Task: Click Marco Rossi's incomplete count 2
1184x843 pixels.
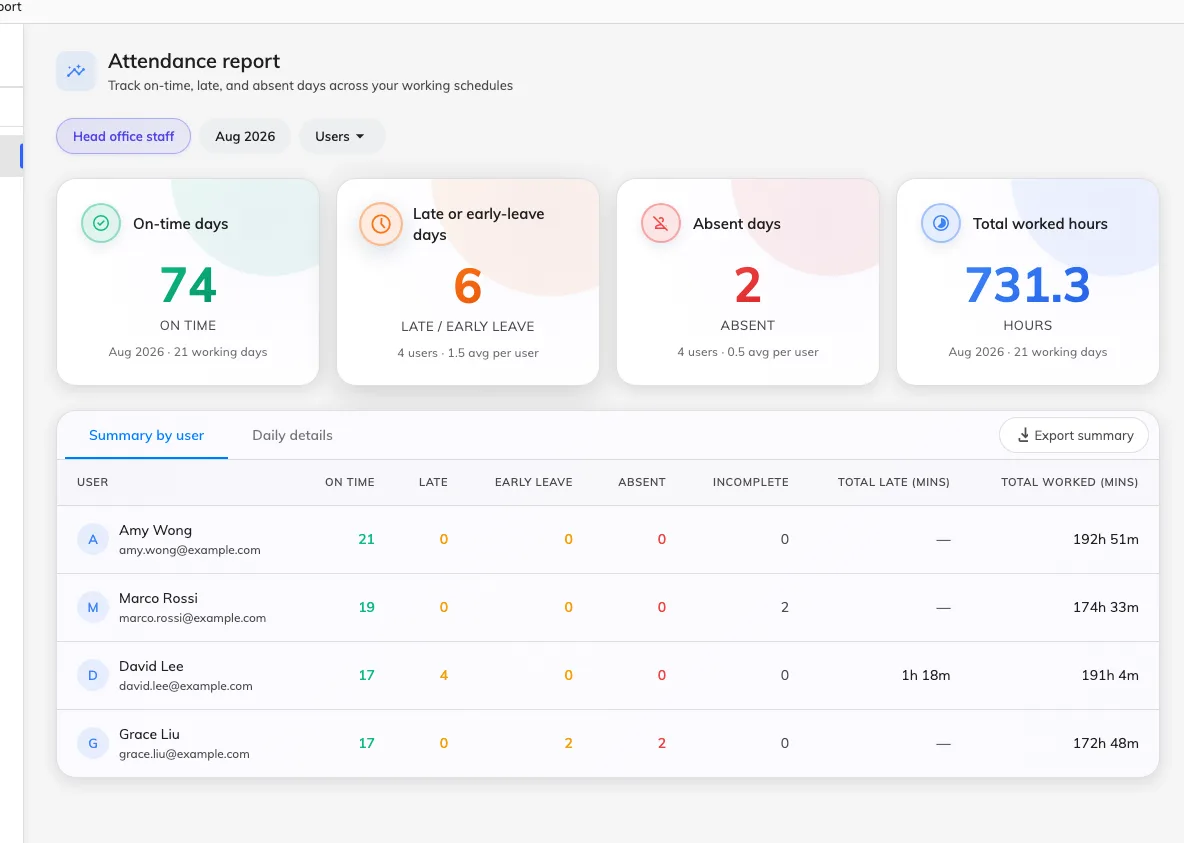Action: point(785,607)
